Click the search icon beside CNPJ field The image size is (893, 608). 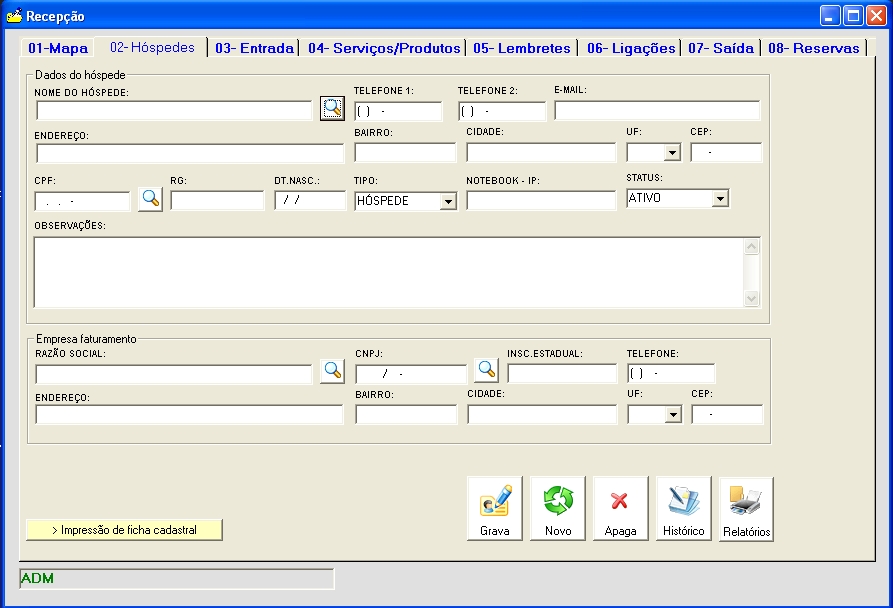(486, 370)
